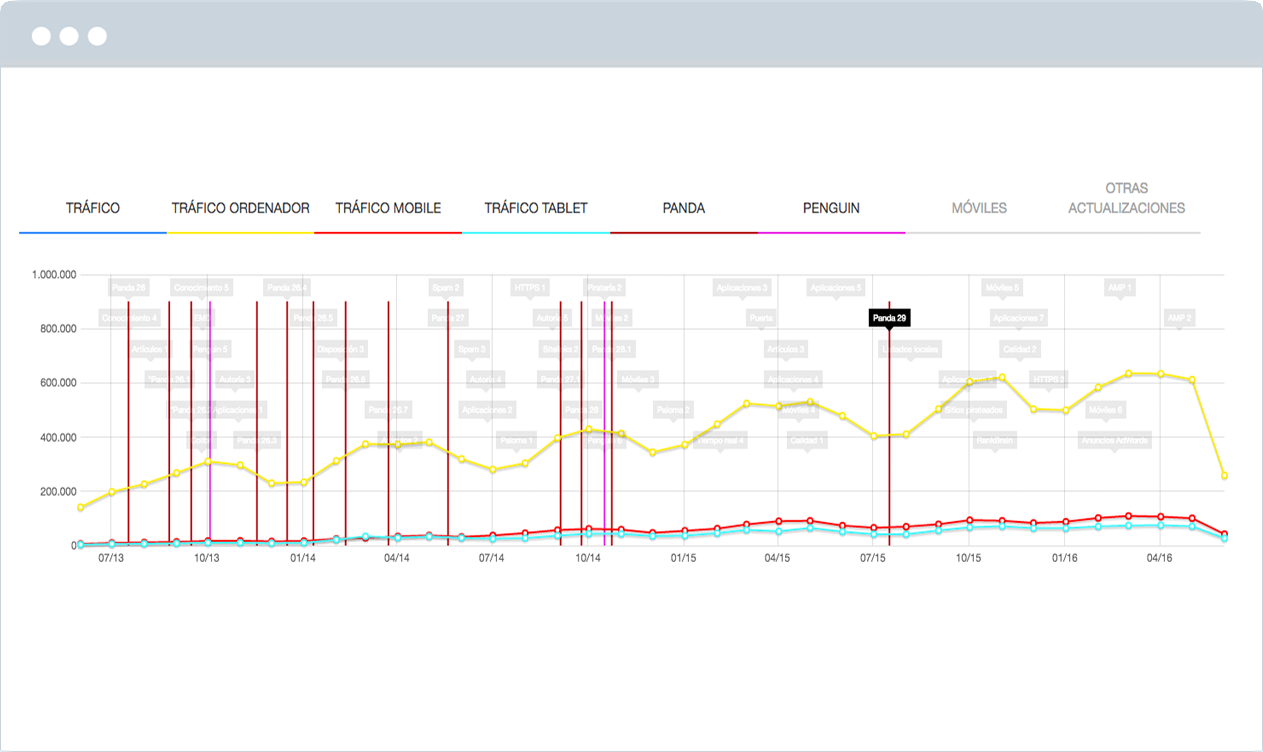The image size is (1263, 752).
Task: Select the Anuncios AdWords marker label
Action: (1115, 440)
